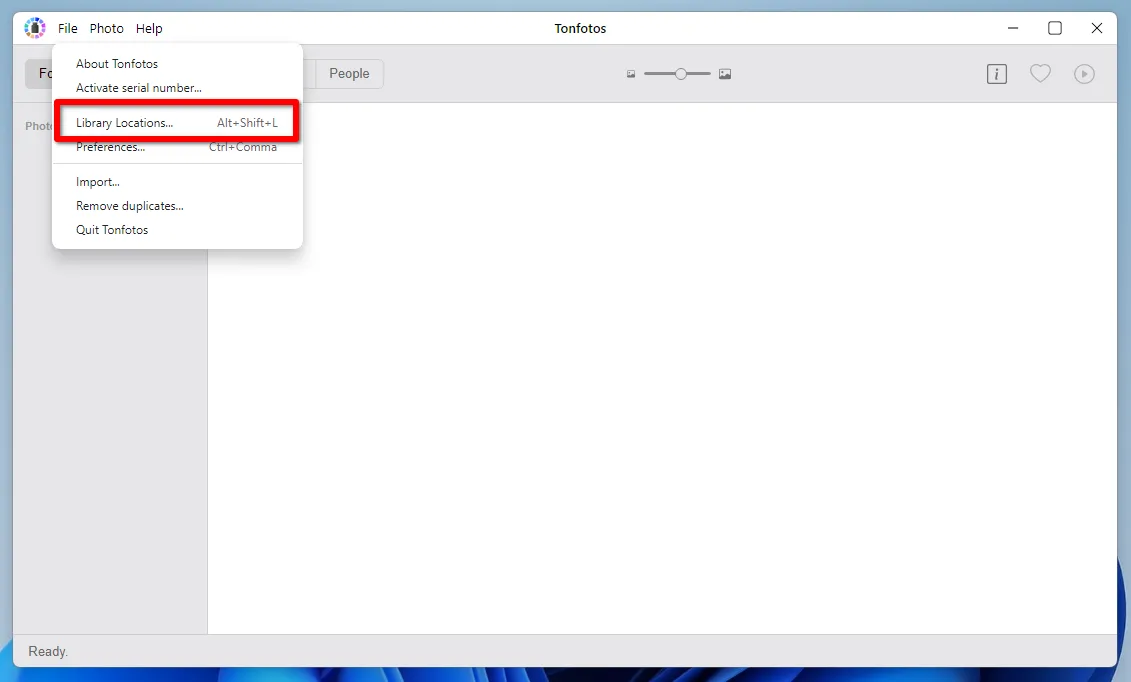The height and width of the screenshot is (682, 1131).
Task: Open the Photo menu
Action: [107, 28]
